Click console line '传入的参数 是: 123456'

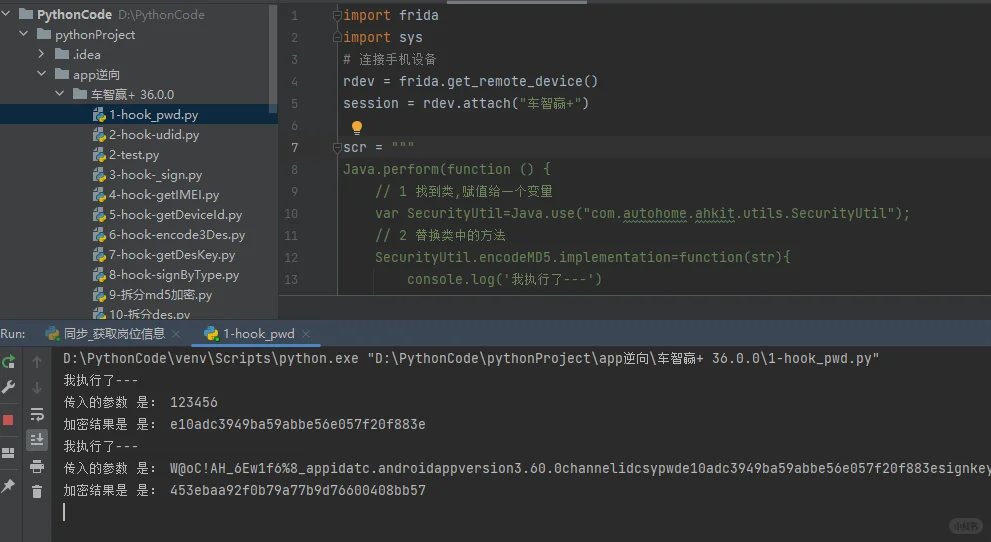click(140, 402)
